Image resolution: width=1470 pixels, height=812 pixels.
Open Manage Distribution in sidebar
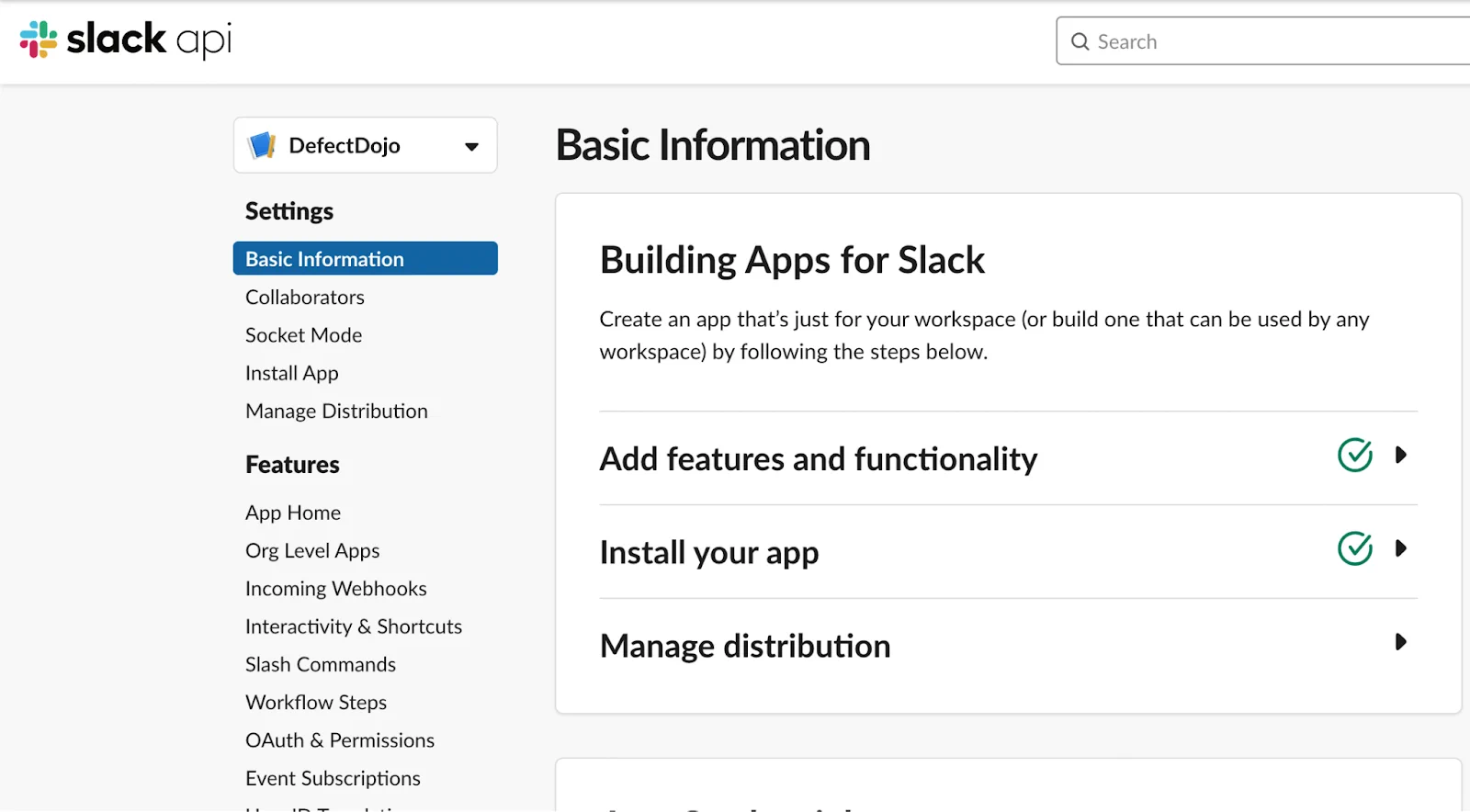tap(336, 412)
